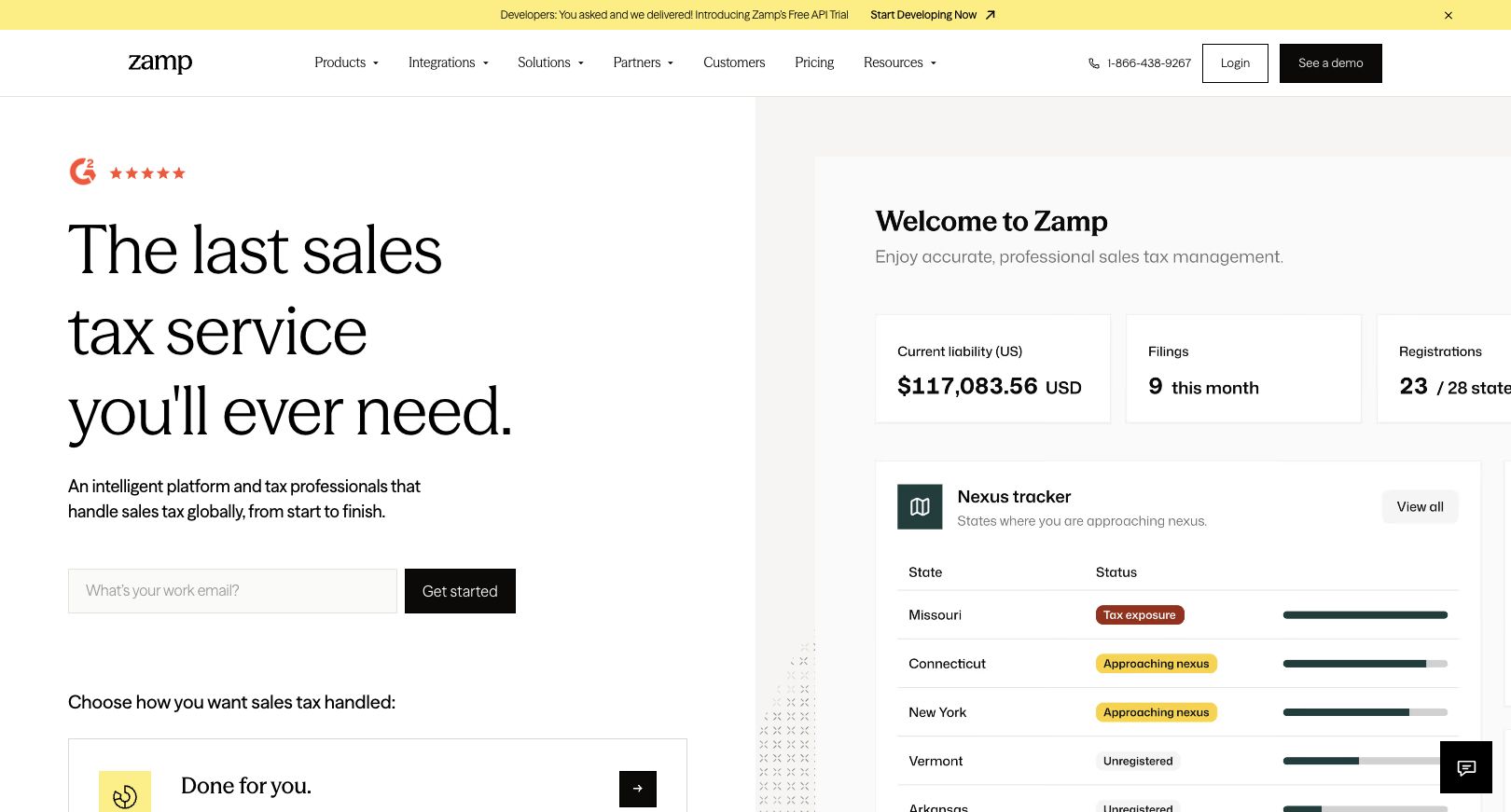Click the Zamp logo
The image size is (1511, 812).
tap(160, 62)
